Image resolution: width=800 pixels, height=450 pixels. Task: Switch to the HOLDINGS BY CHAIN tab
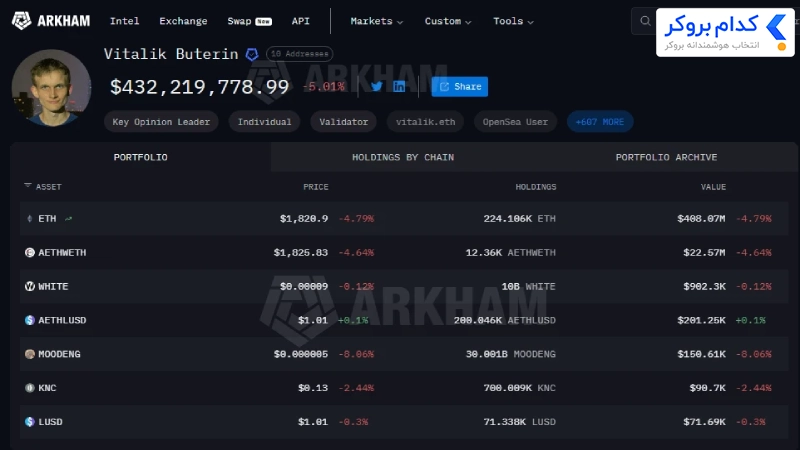[x=403, y=157]
